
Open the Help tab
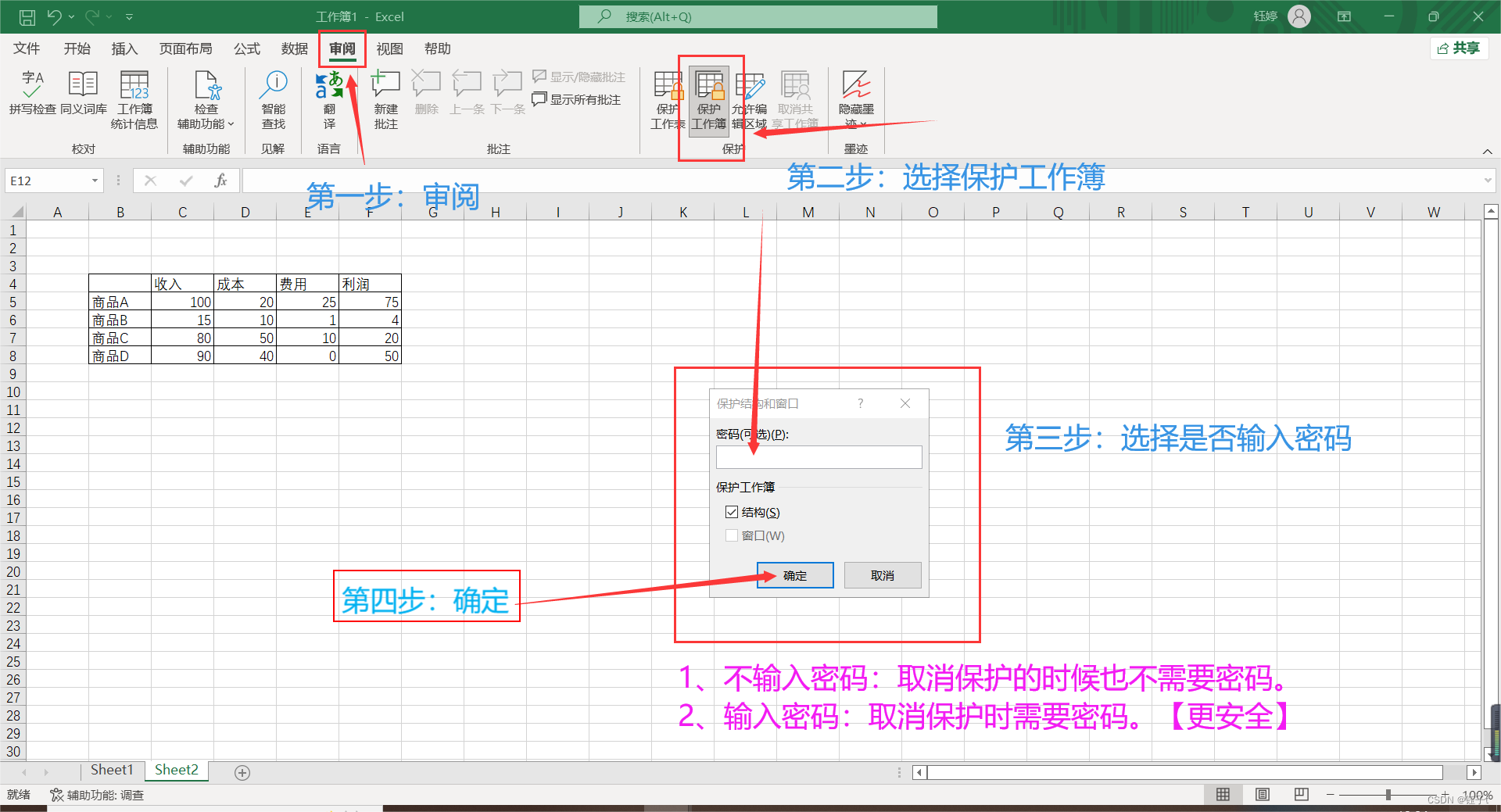point(437,48)
